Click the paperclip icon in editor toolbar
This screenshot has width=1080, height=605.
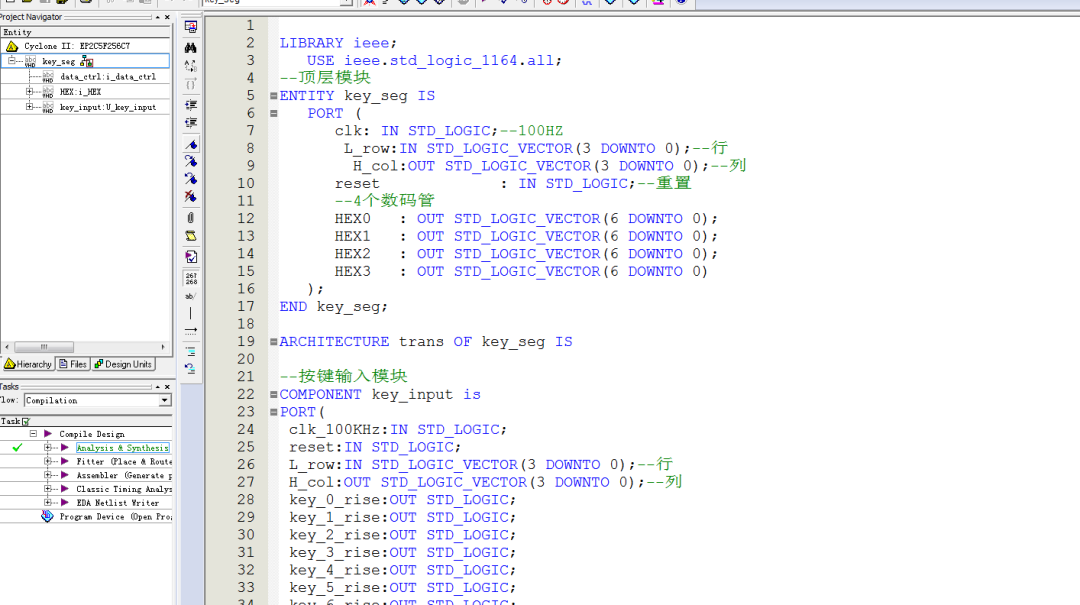click(190, 217)
